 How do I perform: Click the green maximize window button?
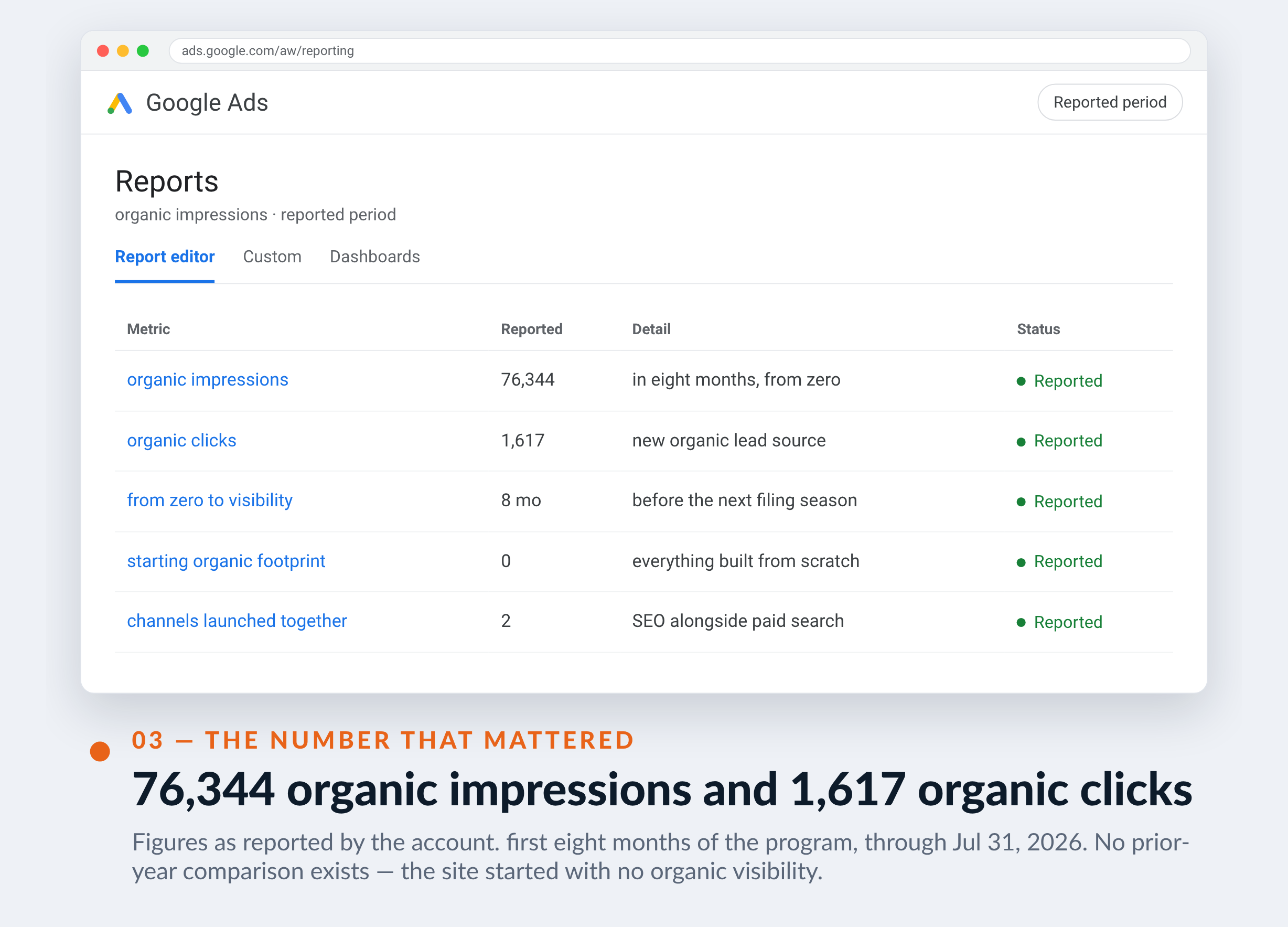click(x=143, y=51)
